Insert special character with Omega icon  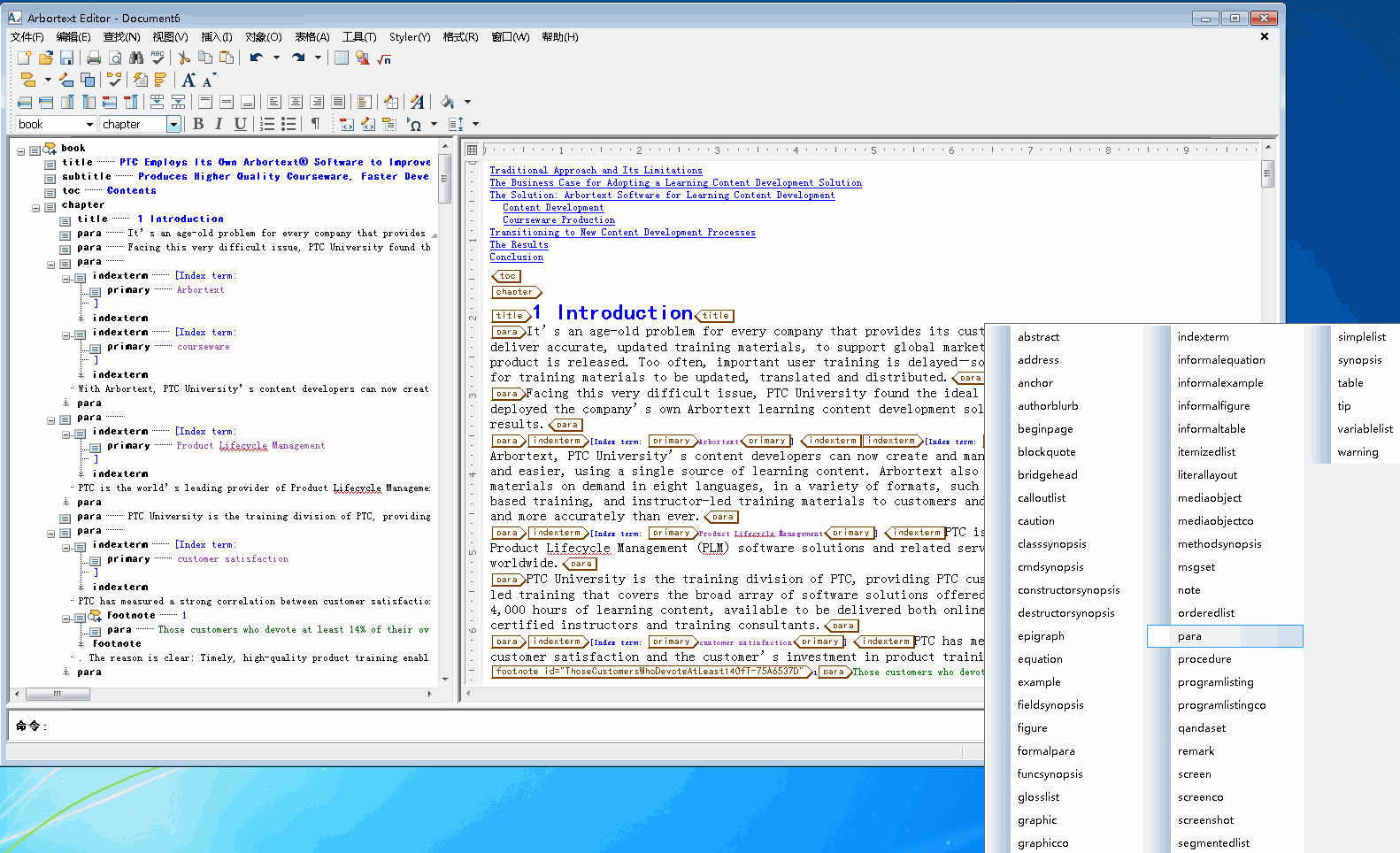click(x=413, y=124)
